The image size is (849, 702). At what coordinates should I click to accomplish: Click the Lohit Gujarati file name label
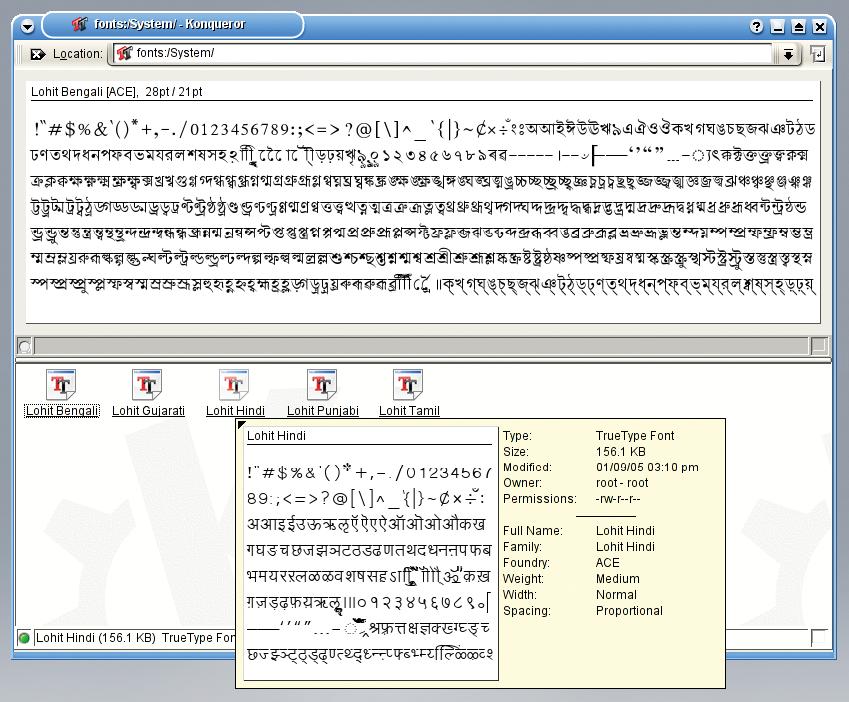pos(148,411)
